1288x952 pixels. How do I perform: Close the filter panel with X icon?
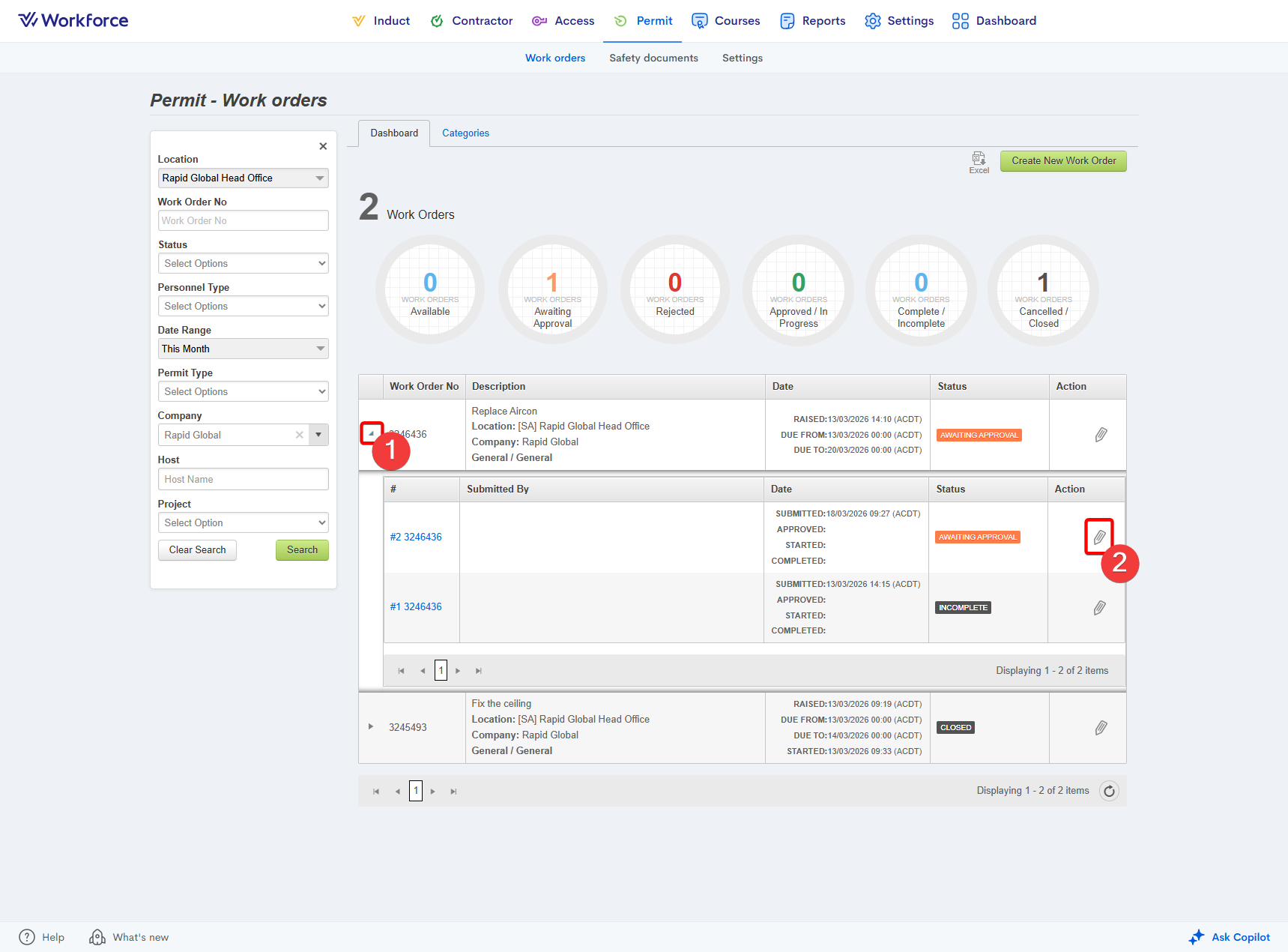click(323, 146)
